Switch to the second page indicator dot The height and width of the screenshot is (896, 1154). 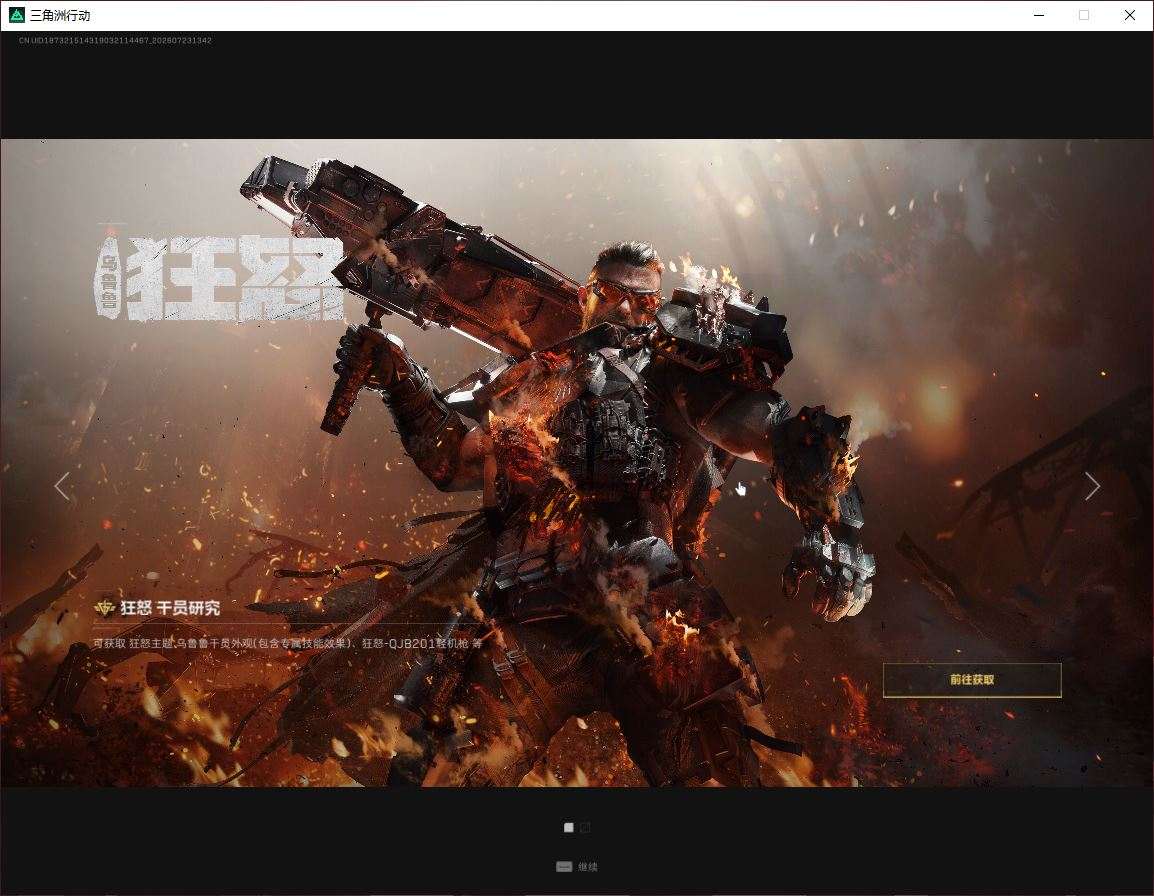click(x=585, y=828)
